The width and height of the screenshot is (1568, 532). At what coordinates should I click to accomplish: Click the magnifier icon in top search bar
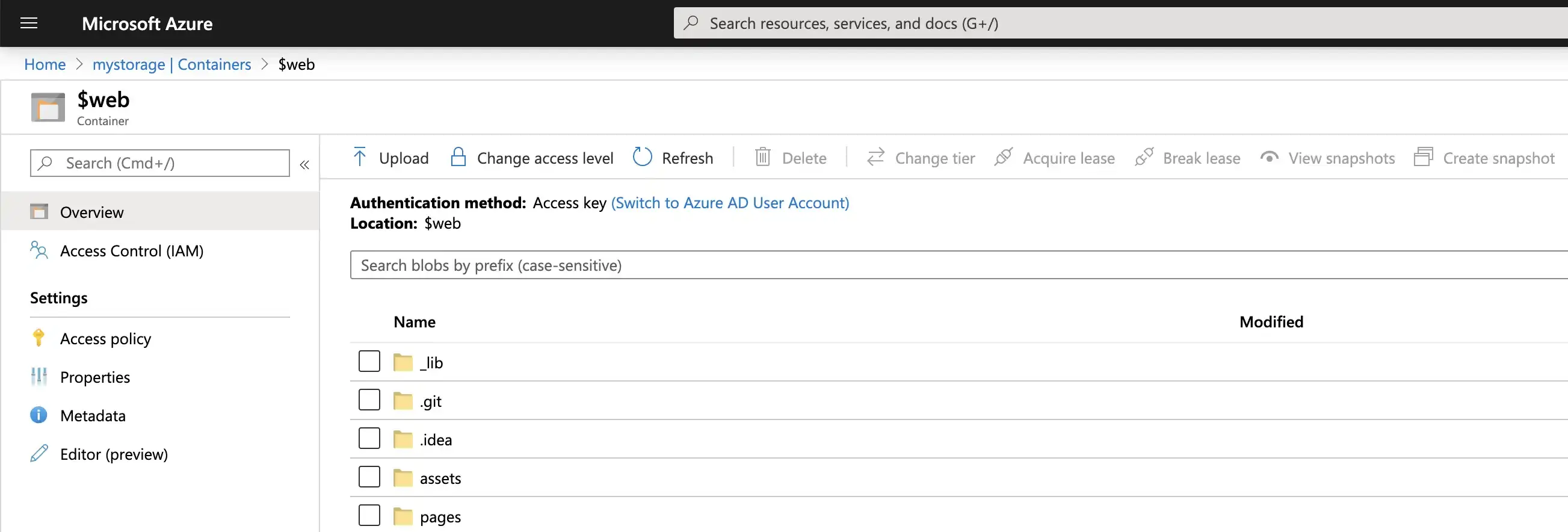[x=691, y=23]
